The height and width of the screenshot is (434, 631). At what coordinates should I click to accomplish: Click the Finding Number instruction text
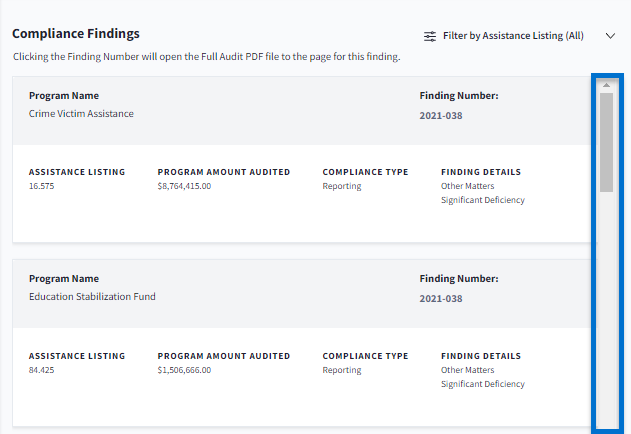pyautogui.click(x=206, y=57)
